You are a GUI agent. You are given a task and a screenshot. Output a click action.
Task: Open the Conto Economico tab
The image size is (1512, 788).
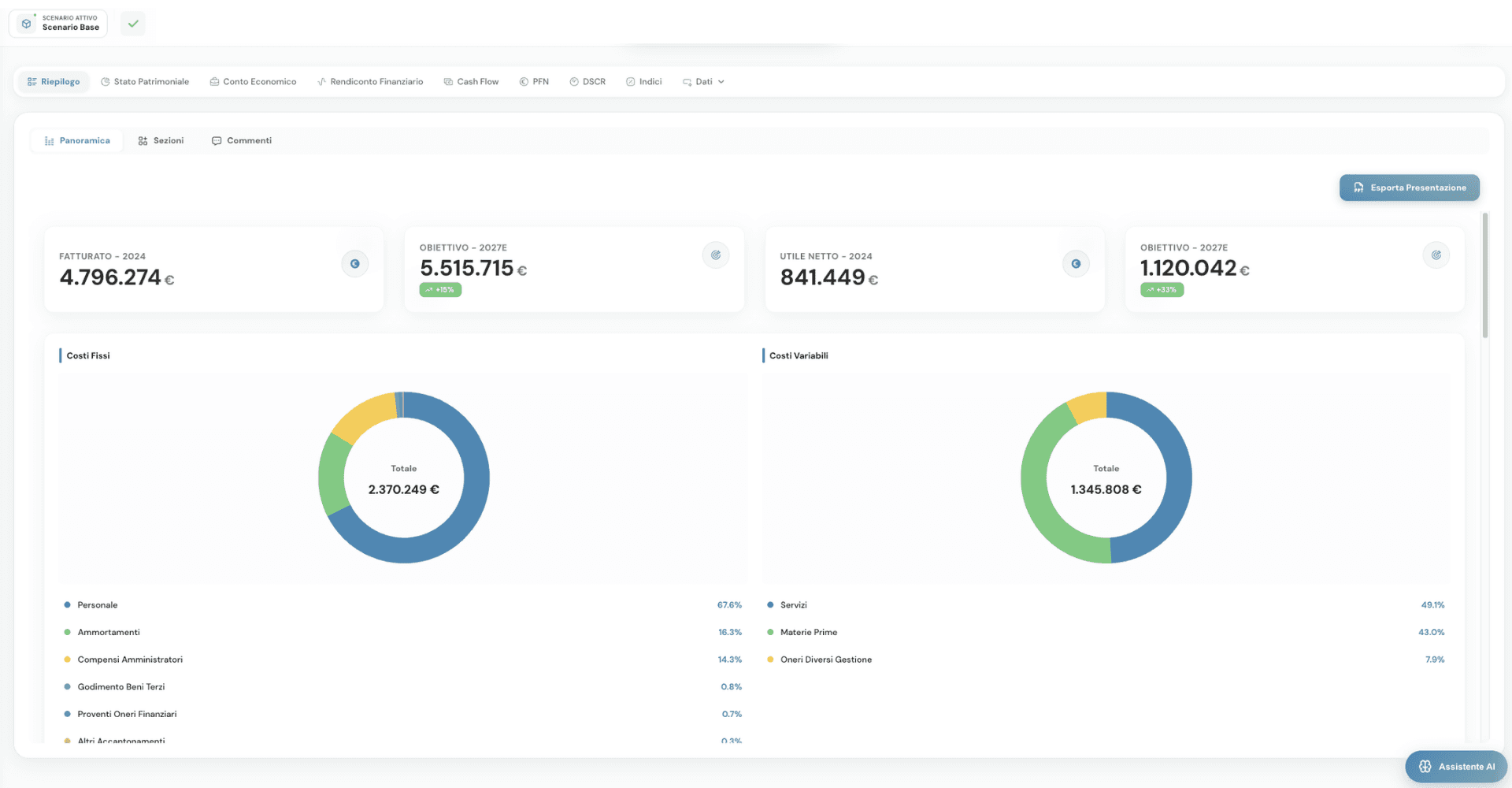click(x=253, y=82)
